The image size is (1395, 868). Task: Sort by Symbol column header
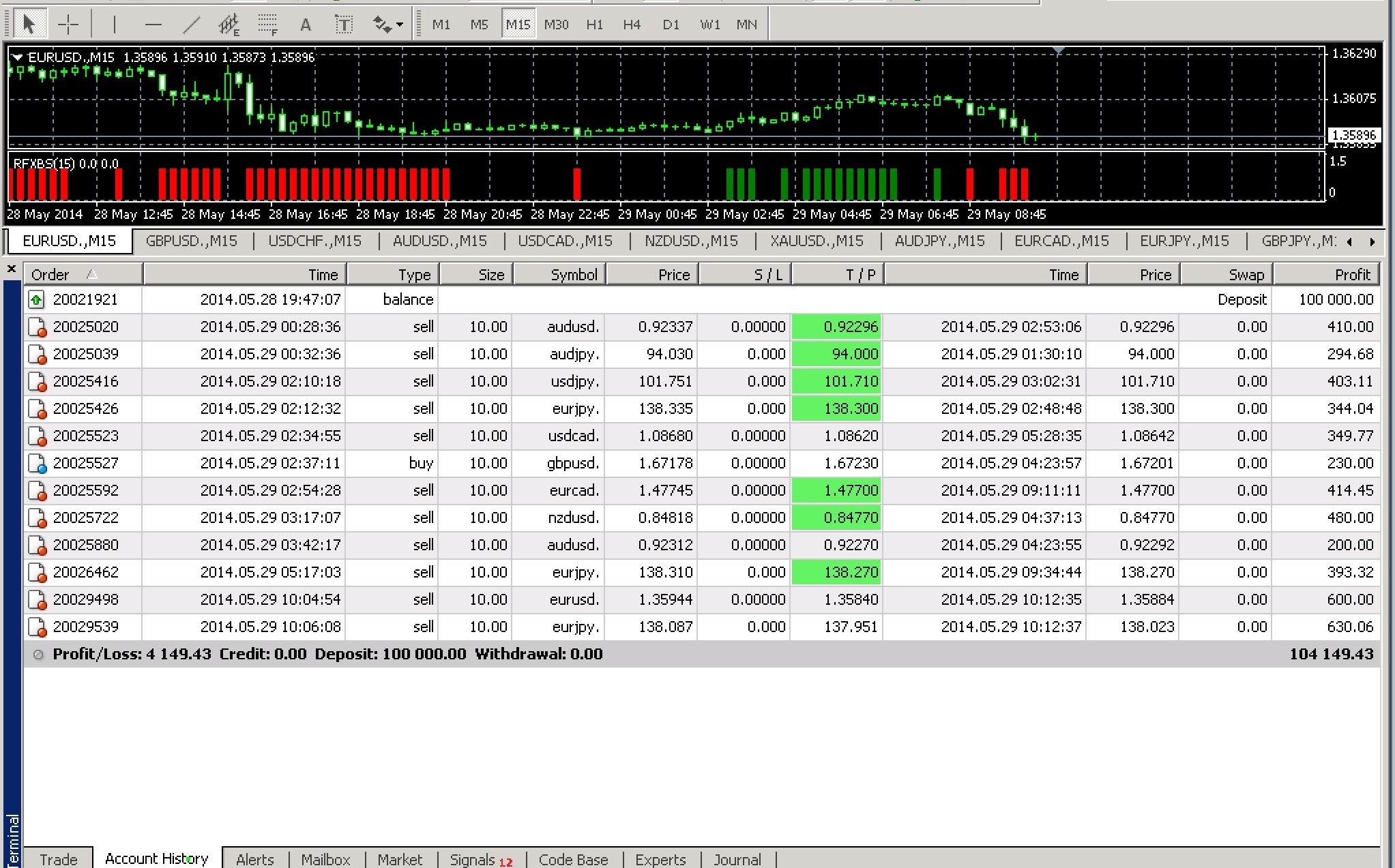[559, 274]
